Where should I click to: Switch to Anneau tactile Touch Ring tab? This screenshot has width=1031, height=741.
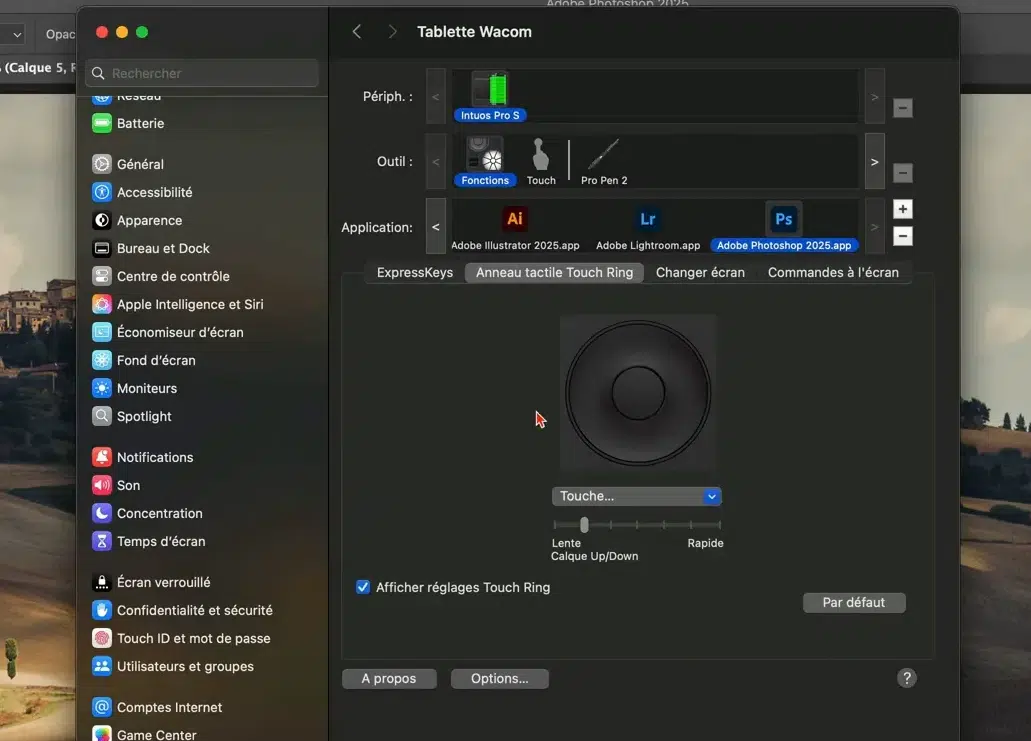pyautogui.click(x=554, y=272)
